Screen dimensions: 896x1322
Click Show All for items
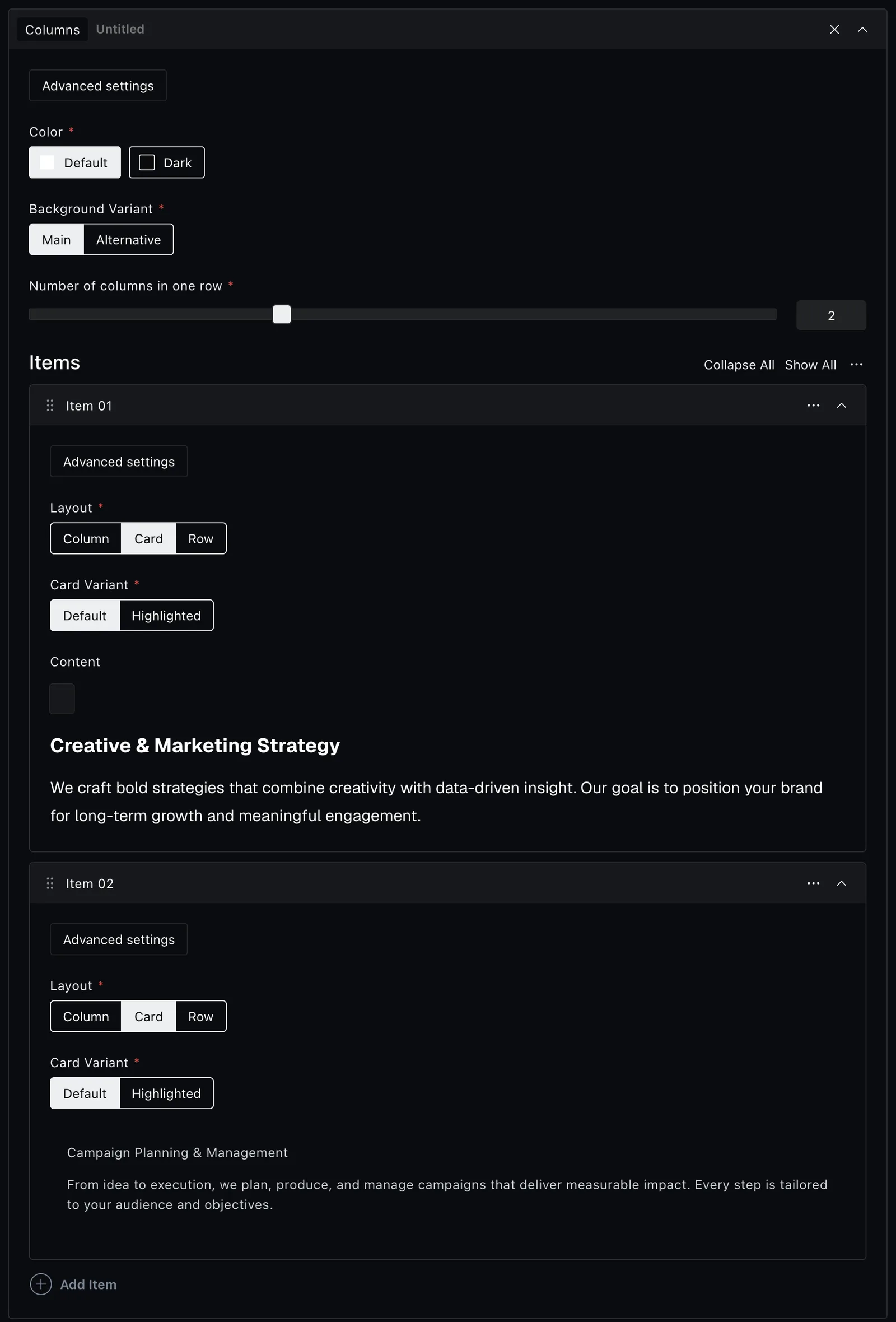click(x=810, y=365)
